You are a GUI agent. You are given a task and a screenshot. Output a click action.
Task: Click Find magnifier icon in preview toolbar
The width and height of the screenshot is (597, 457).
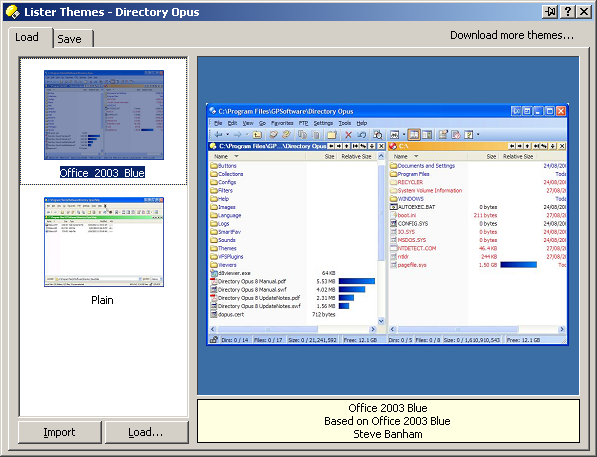378,134
